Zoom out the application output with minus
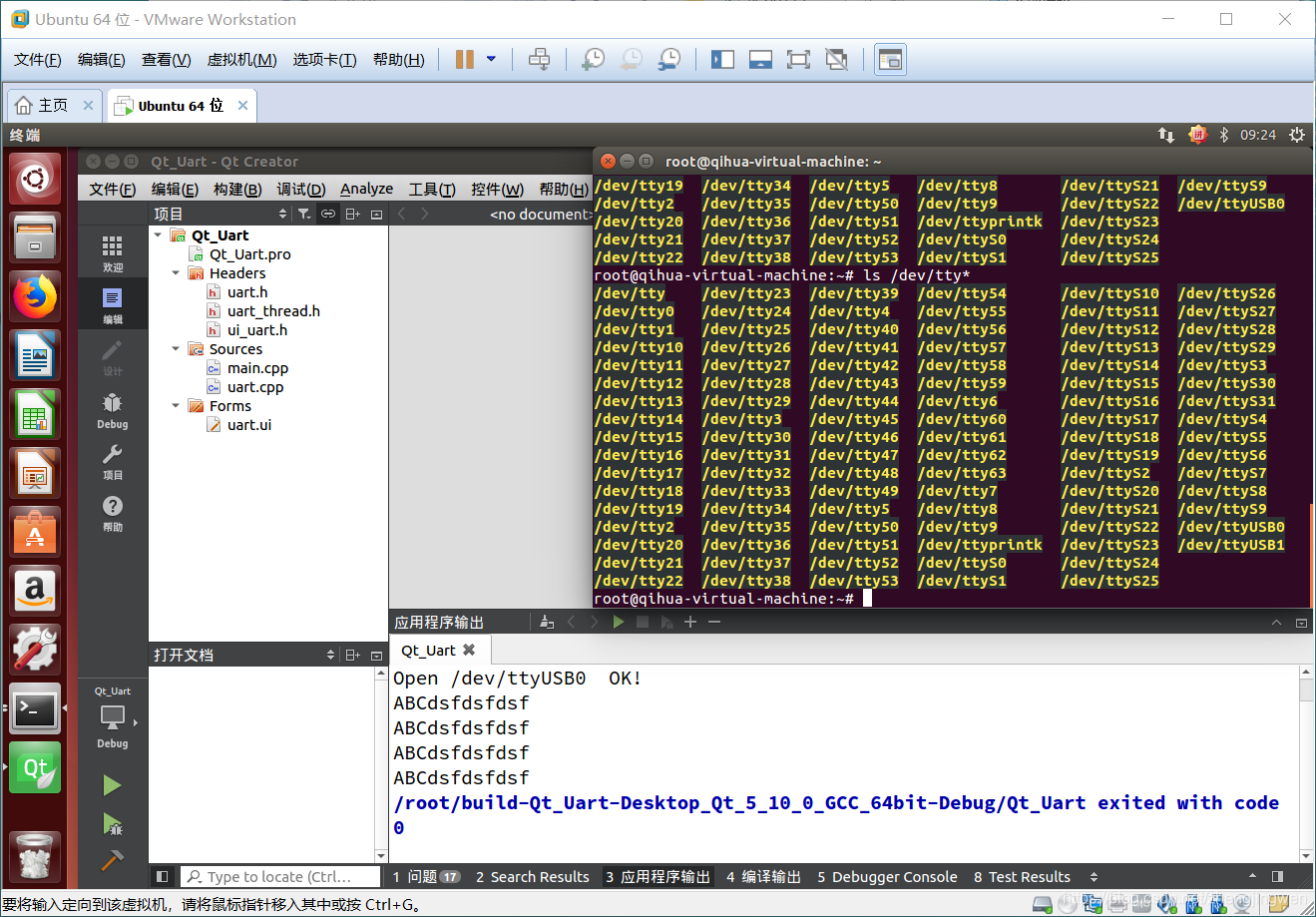 click(714, 622)
